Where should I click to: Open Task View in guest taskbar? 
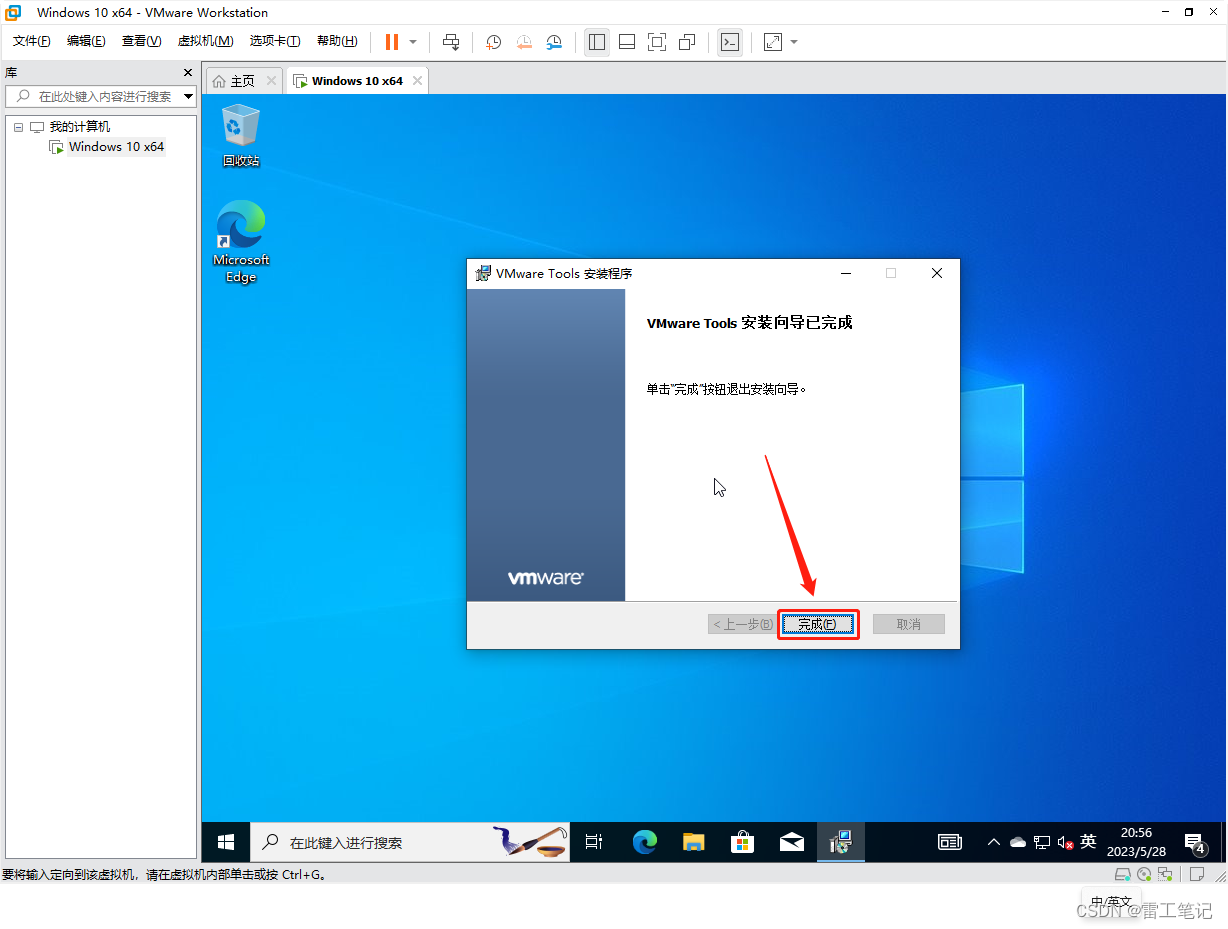click(594, 842)
